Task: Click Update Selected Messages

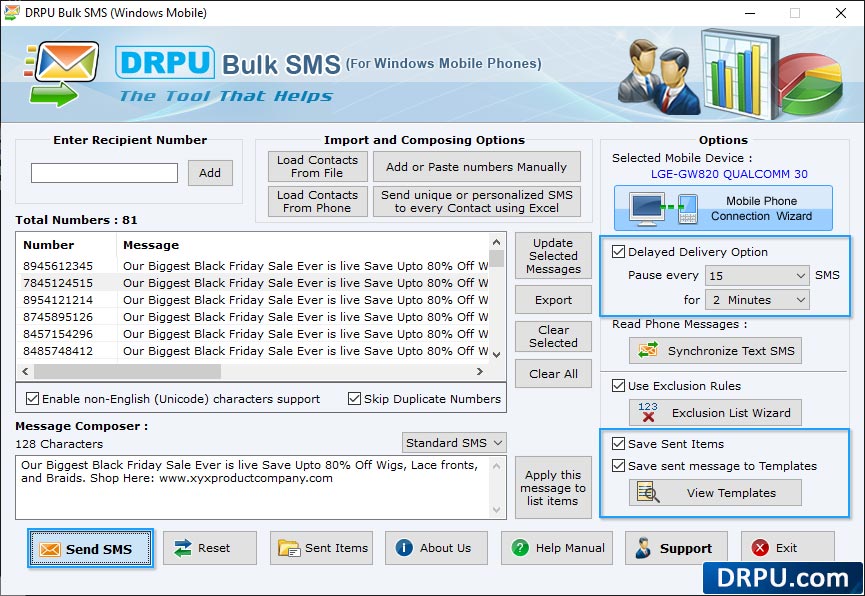Action: coord(553,256)
